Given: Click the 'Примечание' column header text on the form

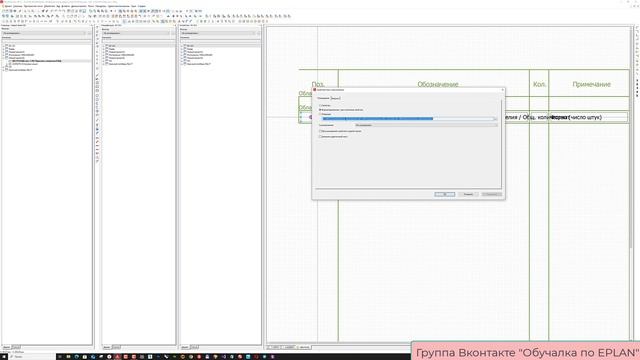Looking at the screenshot, I should point(591,84).
